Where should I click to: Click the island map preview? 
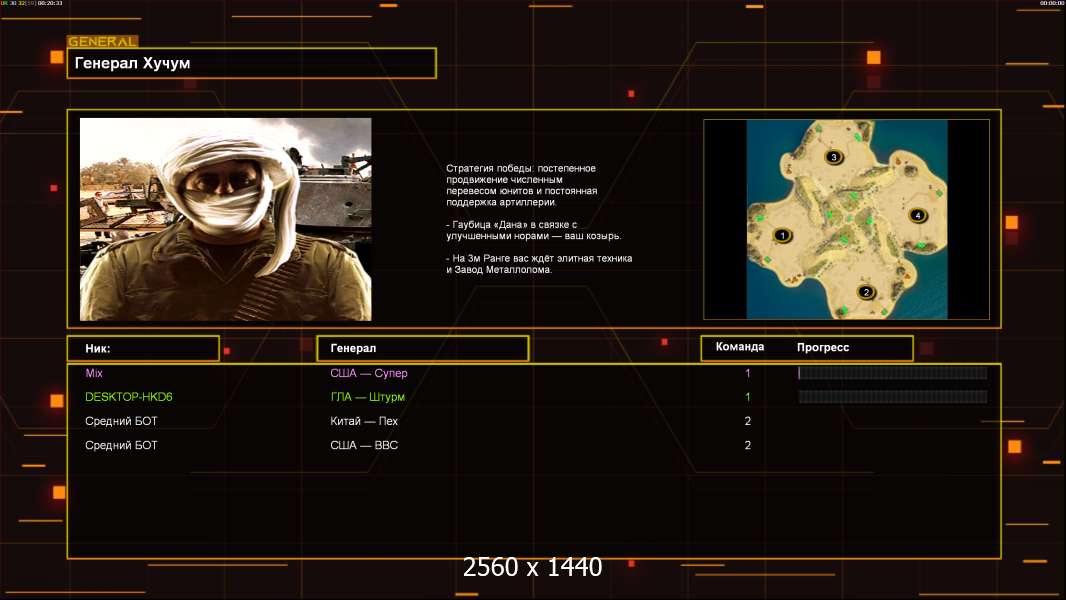[846, 220]
